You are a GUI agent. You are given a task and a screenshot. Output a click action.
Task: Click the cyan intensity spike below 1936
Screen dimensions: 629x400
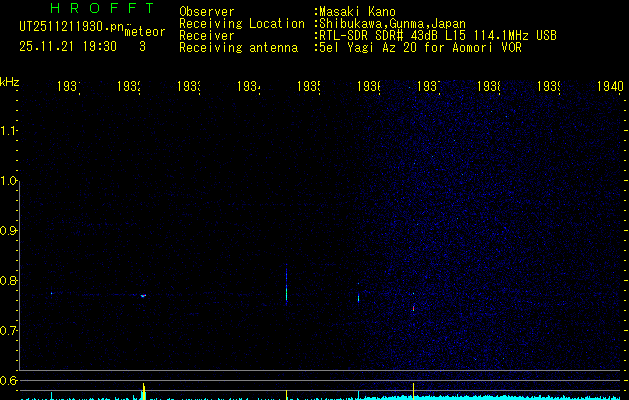[x=358, y=395]
